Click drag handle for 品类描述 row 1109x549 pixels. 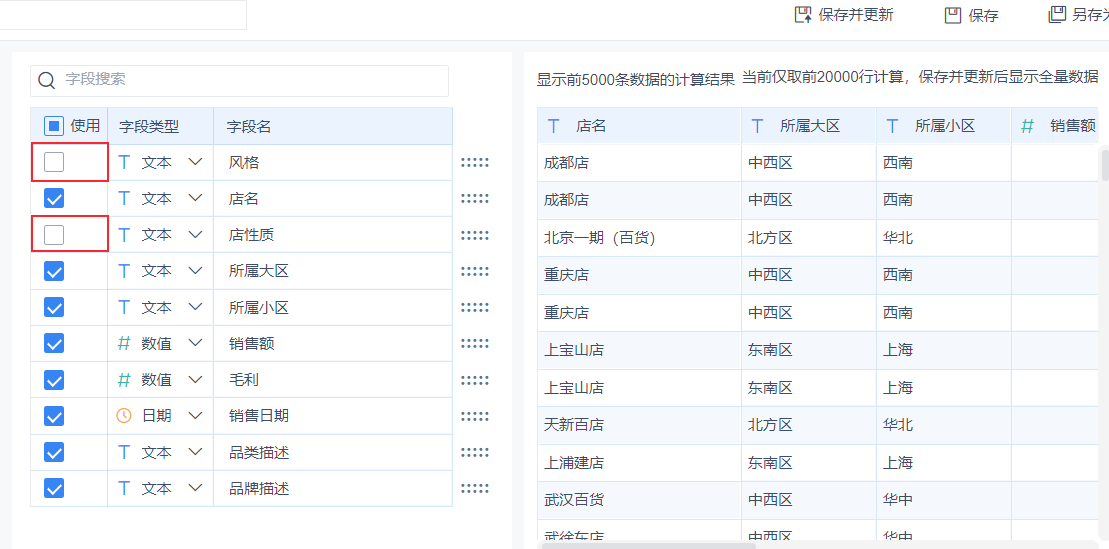(x=475, y=452)
